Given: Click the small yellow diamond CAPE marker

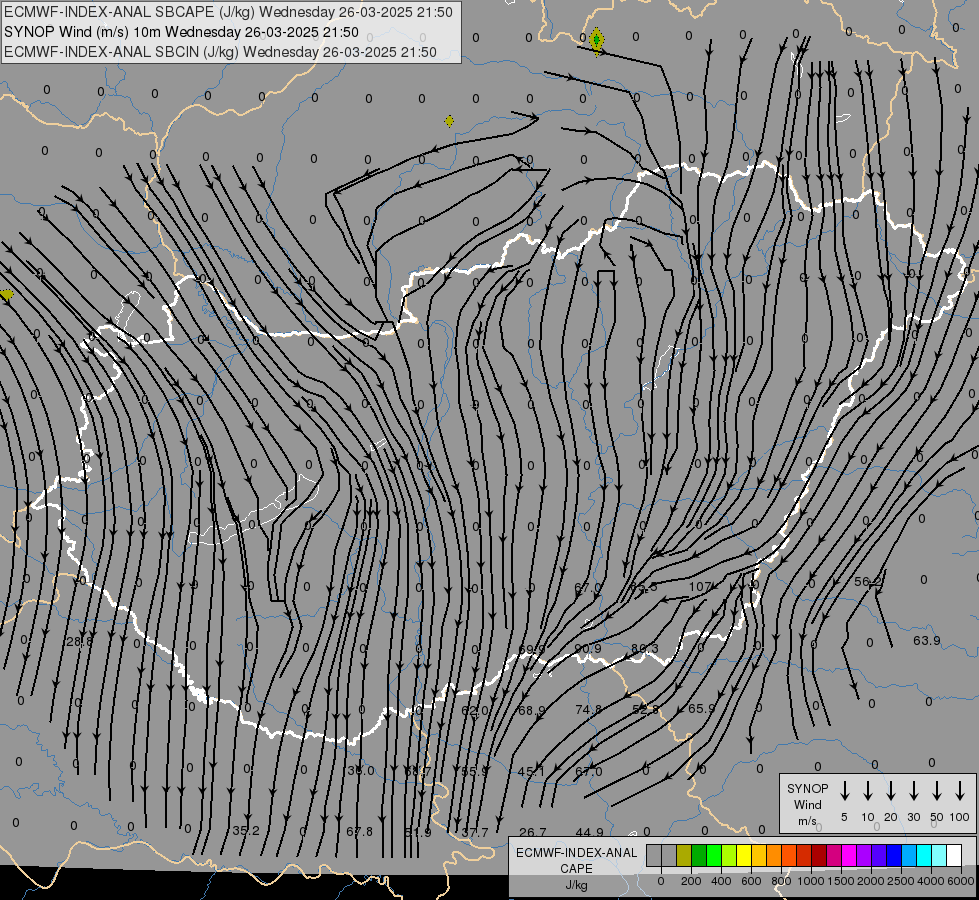Looking at the screenshot, I should (449, 121).
